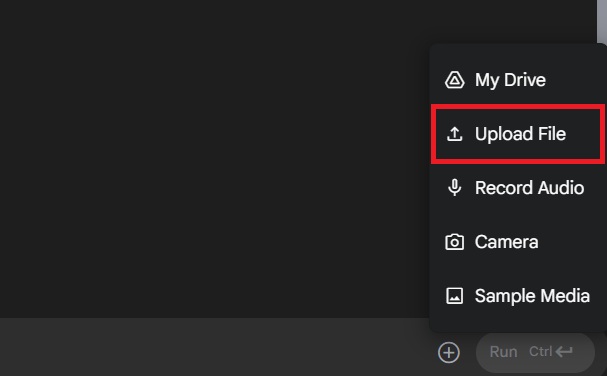Focus the prompt input bar at bottom
This screenshot has width=607, height=376.
tap(217, 347)
